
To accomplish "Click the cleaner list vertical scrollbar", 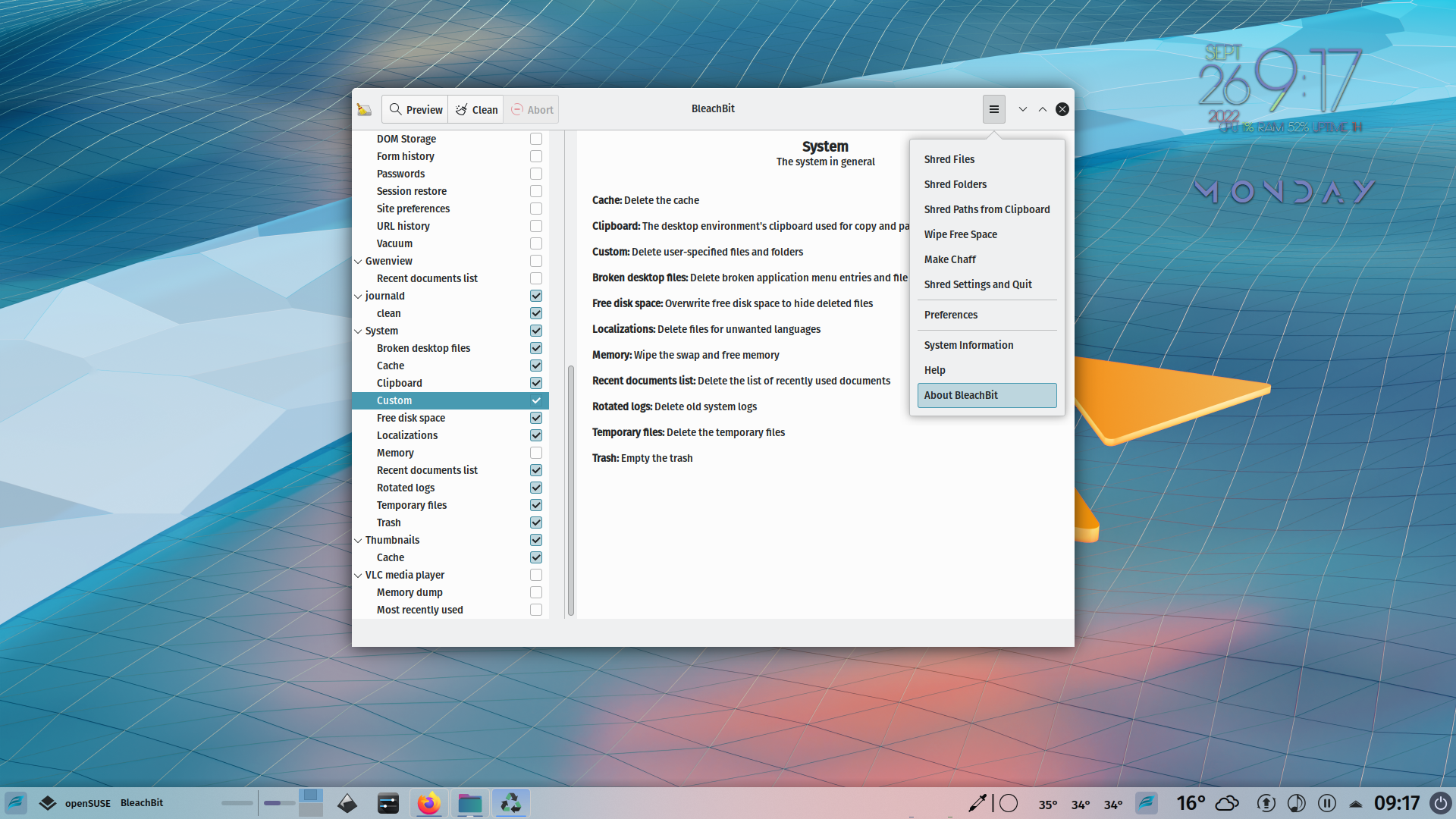I will coord(570,491).
